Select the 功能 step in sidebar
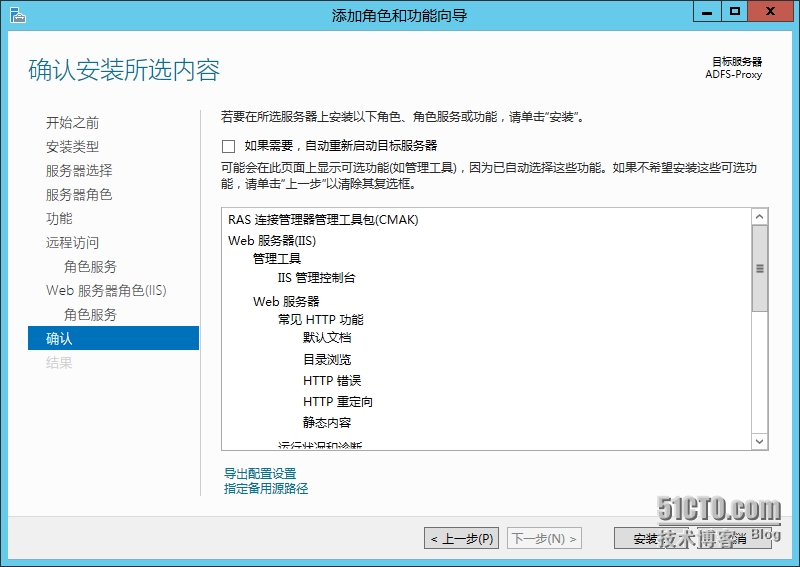This screenshot has height=567, width=800. (x=59, y=219)
